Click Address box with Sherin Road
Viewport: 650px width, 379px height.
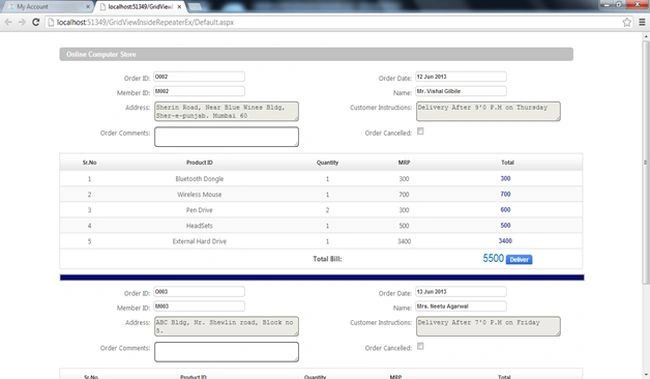point(226,112)
